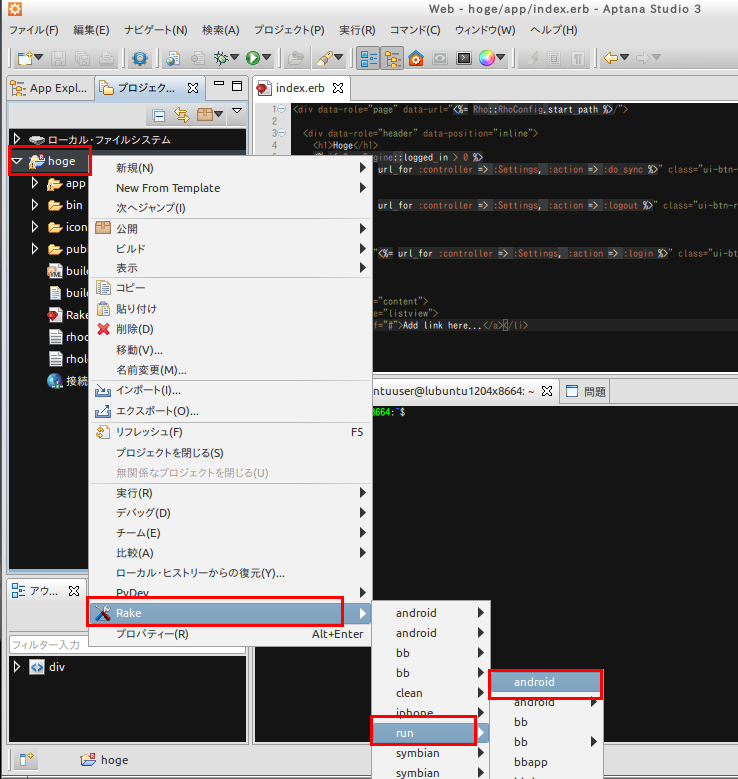Select bbapp in the run submenu
Image resolution: width=738 pixels, height=779 pixels.
(547, 762)
